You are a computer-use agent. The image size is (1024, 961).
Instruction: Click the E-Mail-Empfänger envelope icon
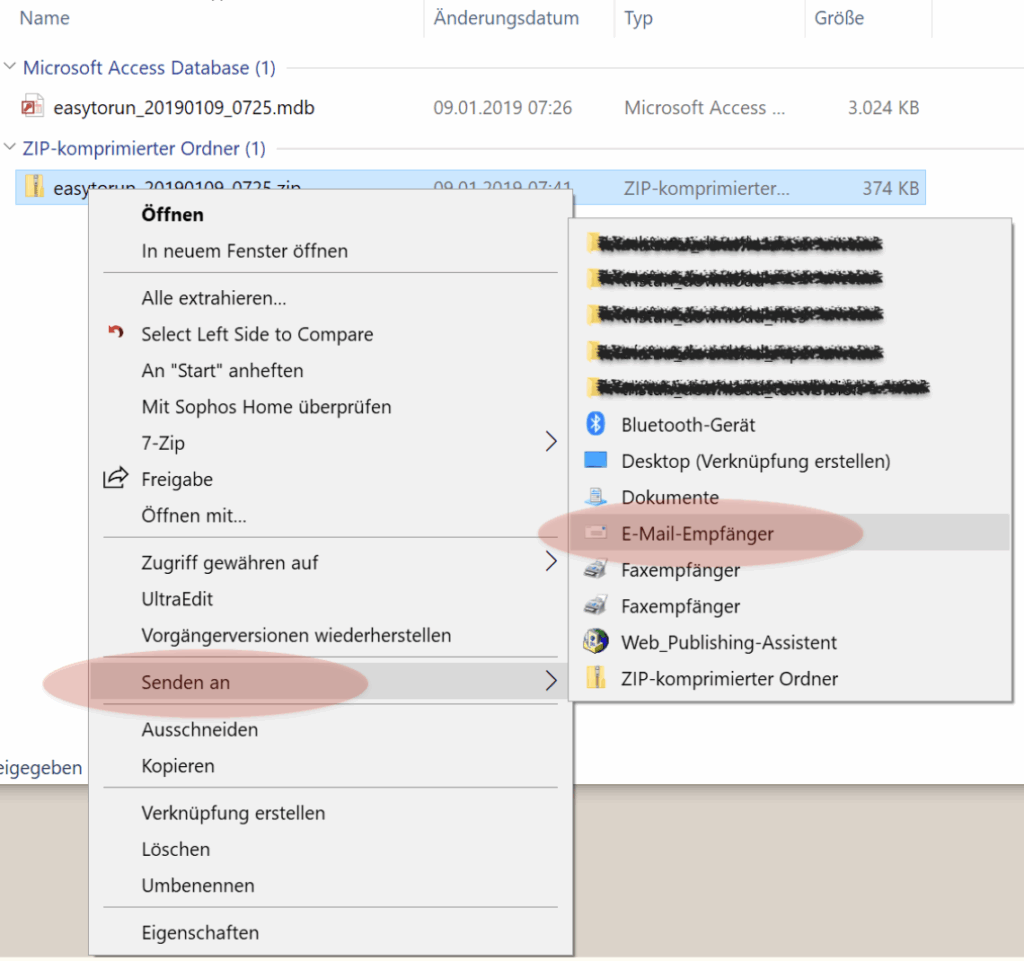pos(596,534)
